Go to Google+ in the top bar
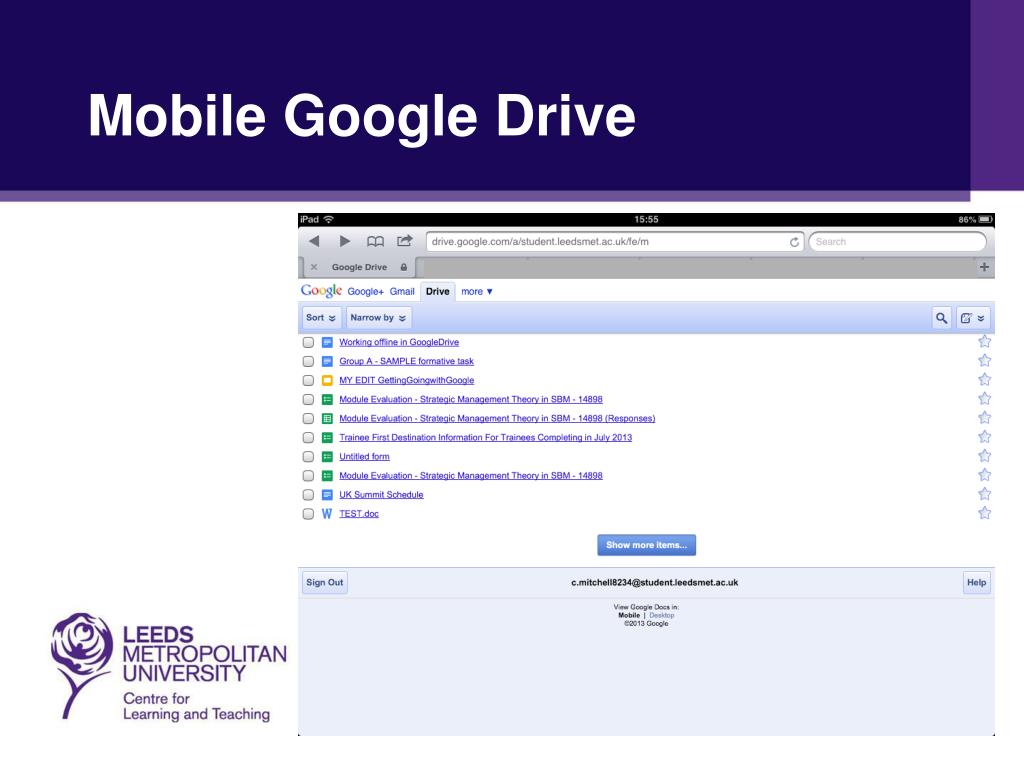 pos(365,291)
